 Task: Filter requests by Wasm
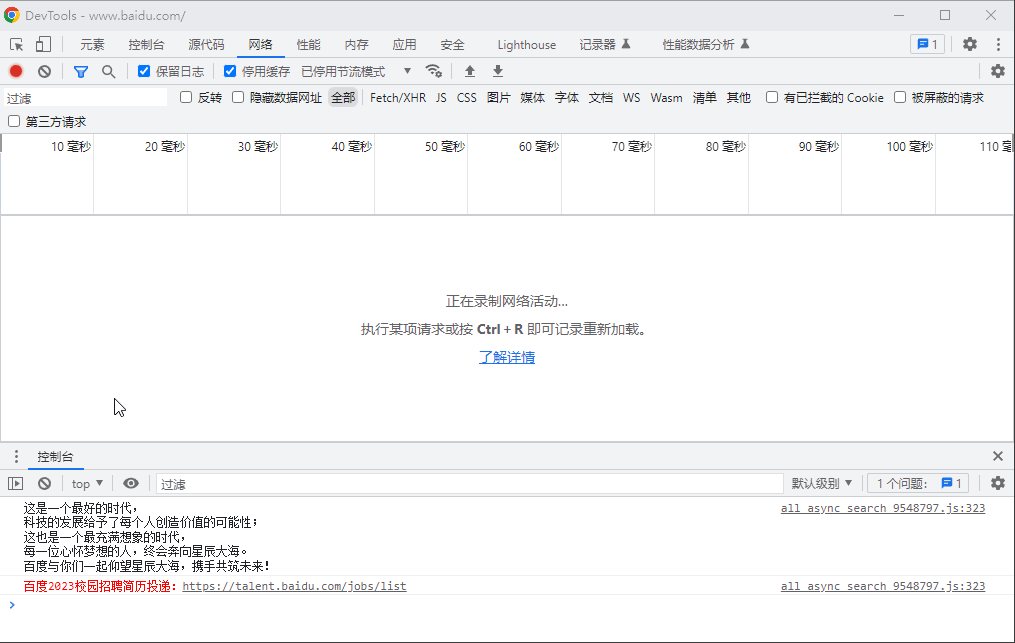pyautogui.click(x=666, y=98)
